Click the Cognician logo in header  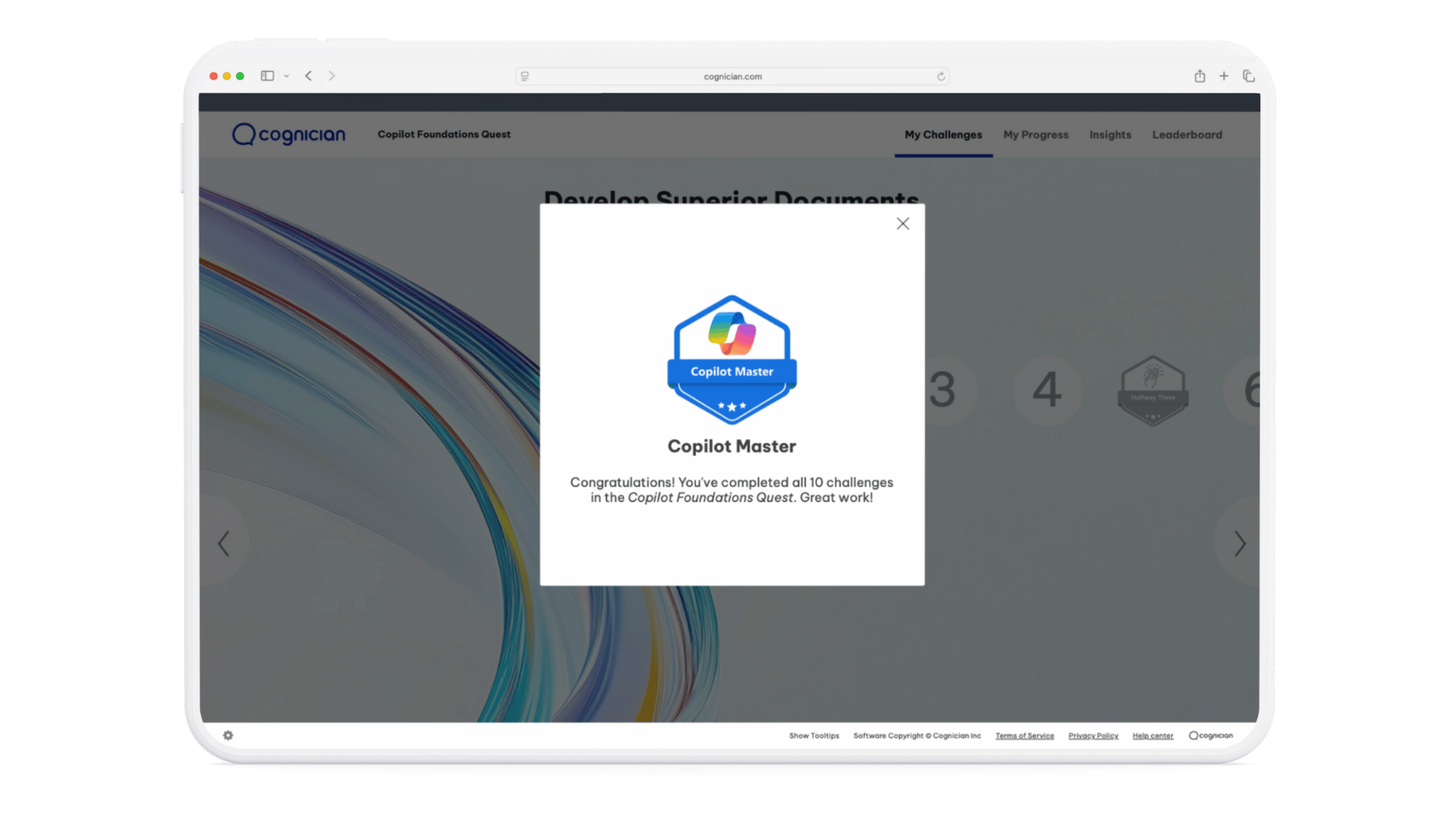tap(289, 134)
